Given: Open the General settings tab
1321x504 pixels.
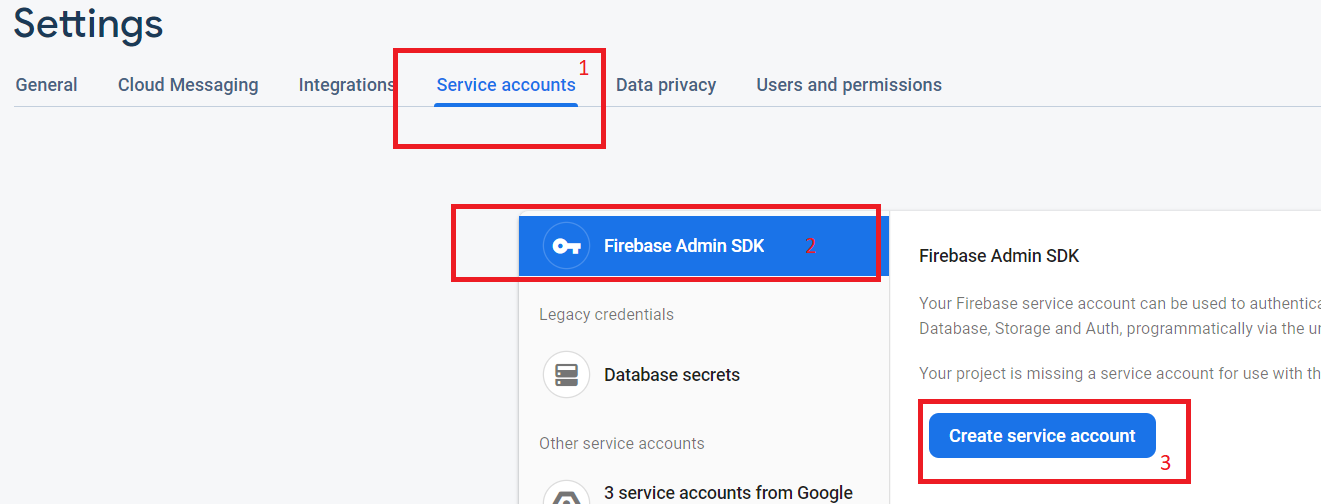Looking at the screenshot, I should (x=46, y=85).
